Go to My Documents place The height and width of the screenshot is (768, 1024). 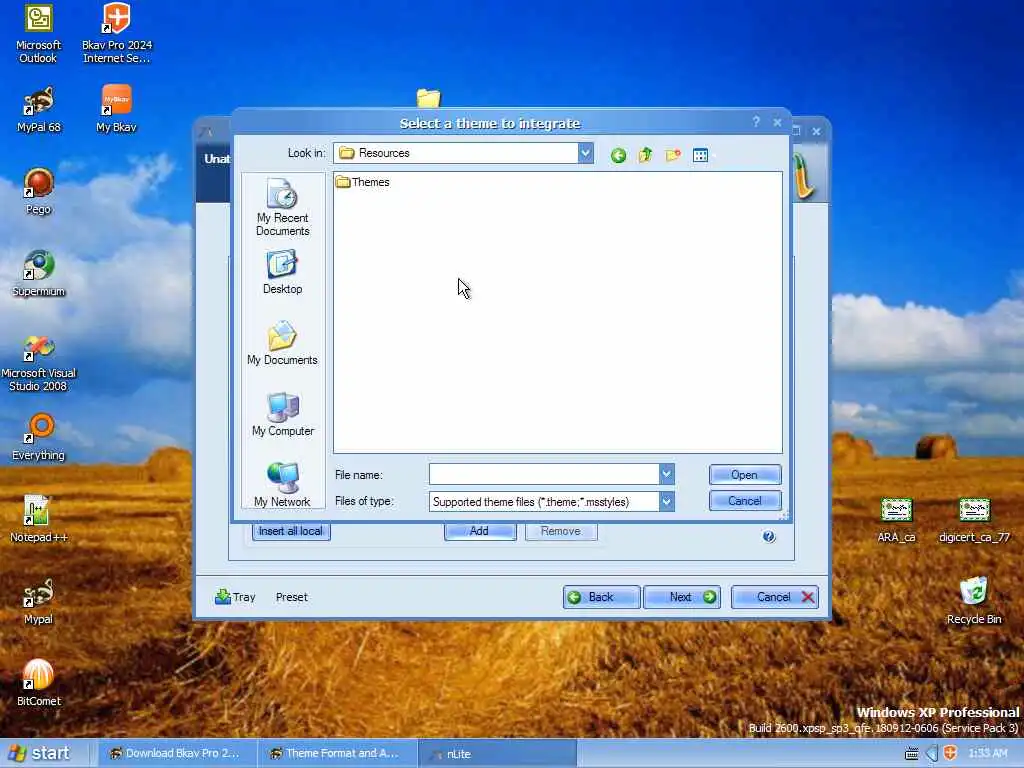click(x=282, y=344)
